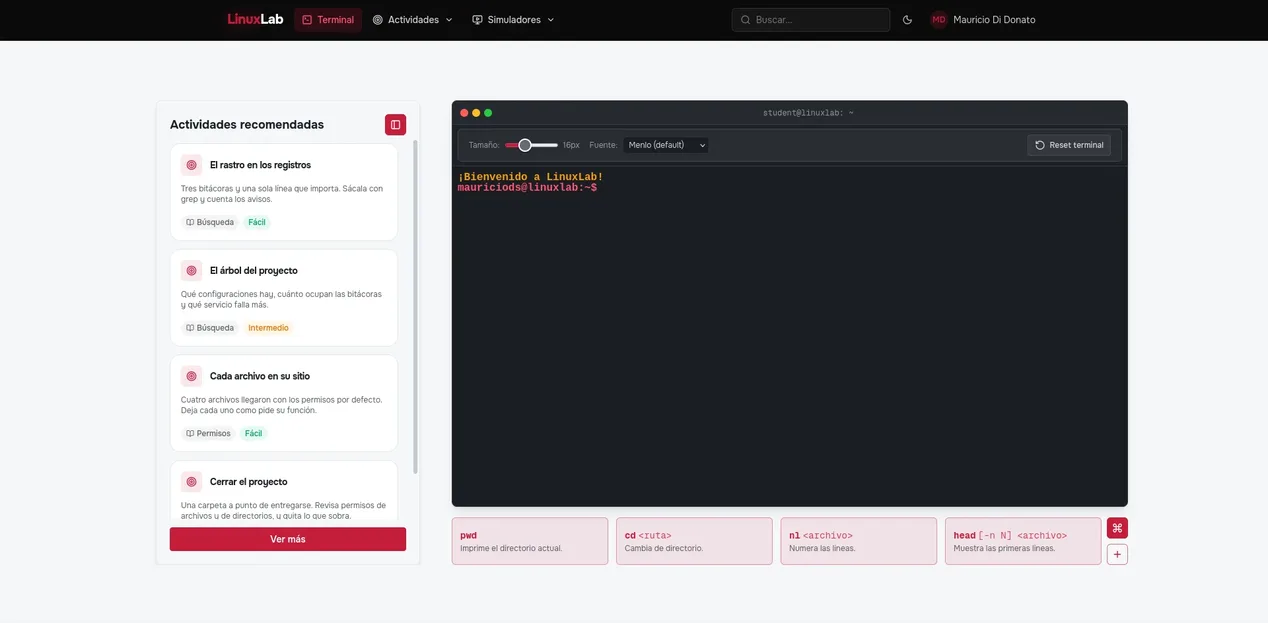Click the green terminal window dot

coord(488,113)
